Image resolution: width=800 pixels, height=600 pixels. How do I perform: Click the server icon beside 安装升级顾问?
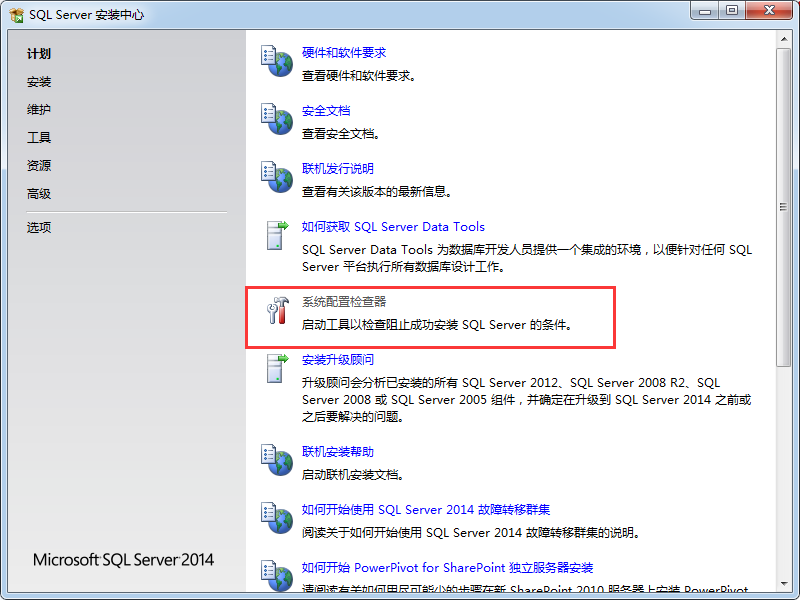coord(277,368)
